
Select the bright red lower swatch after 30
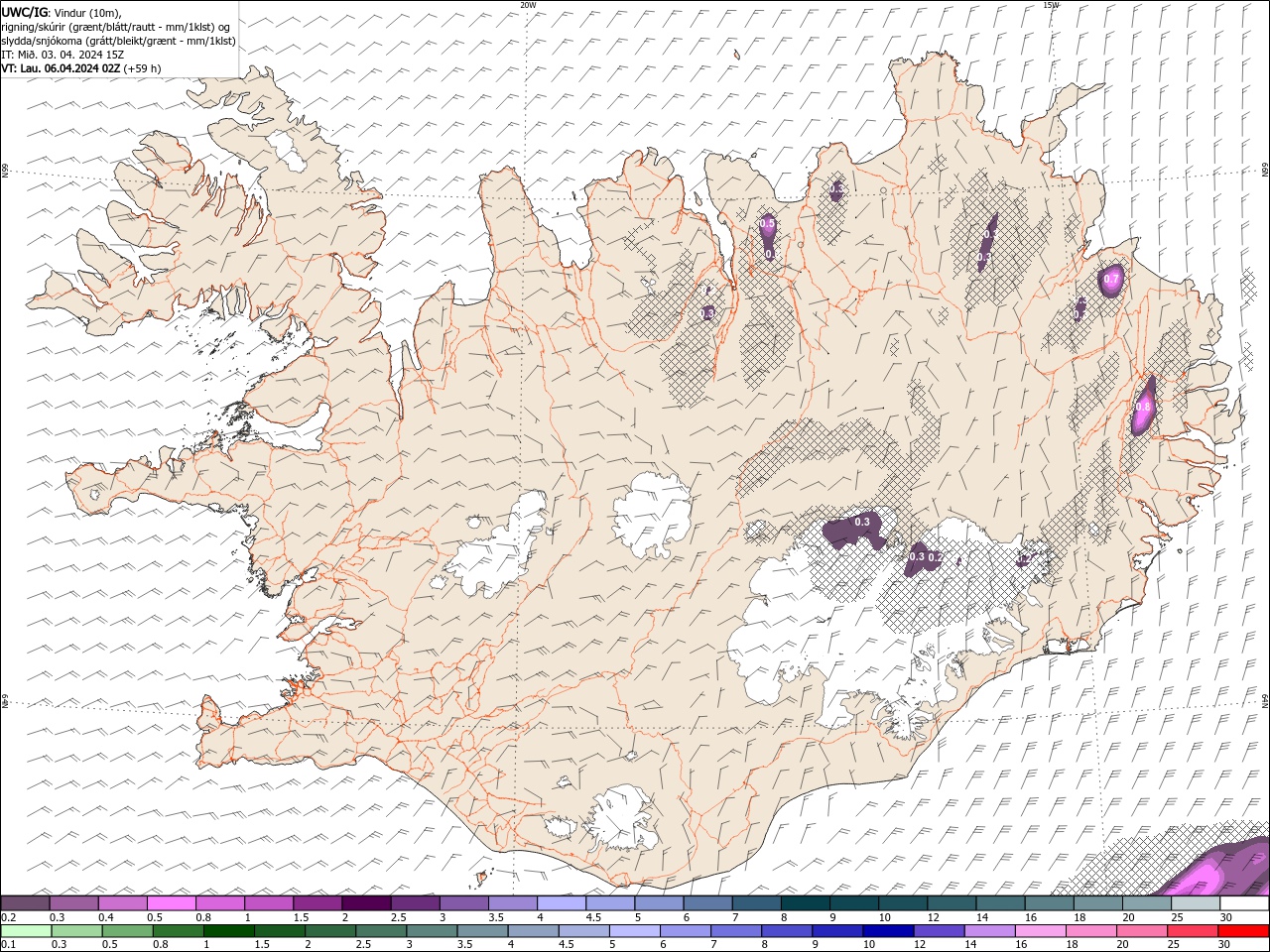[x=1242, y=931]
